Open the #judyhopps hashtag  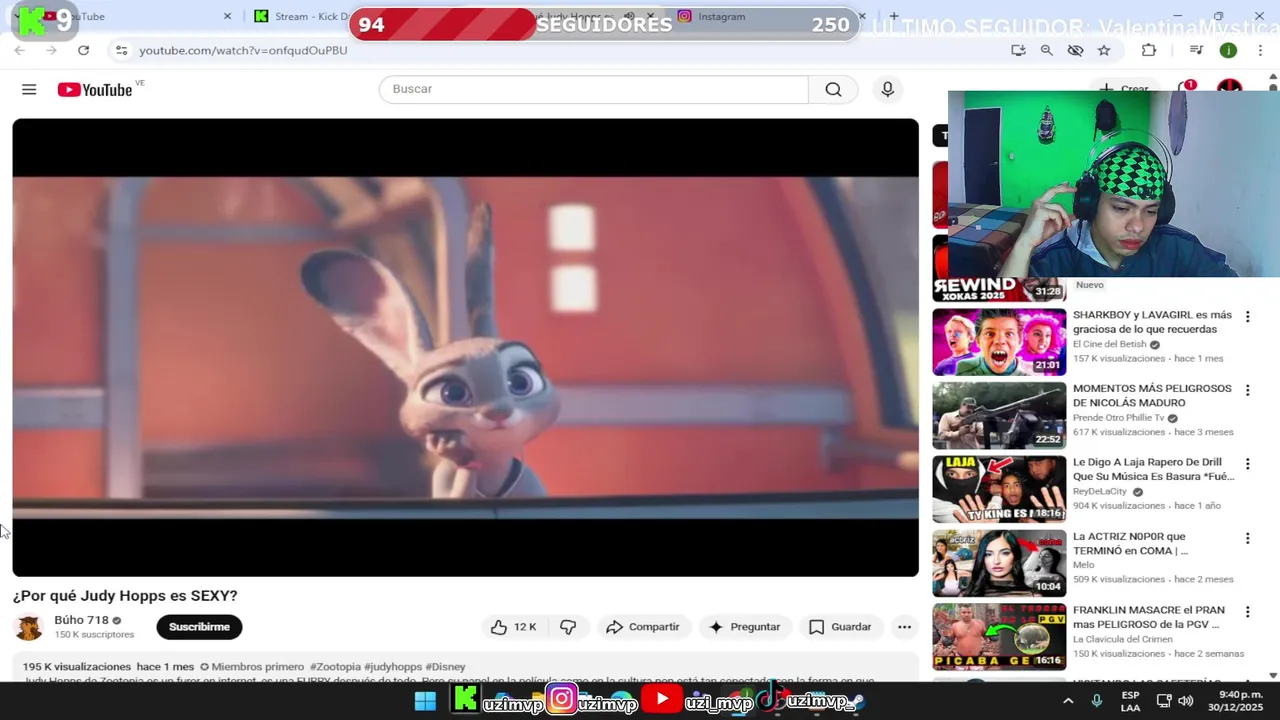tap(393, 667)
